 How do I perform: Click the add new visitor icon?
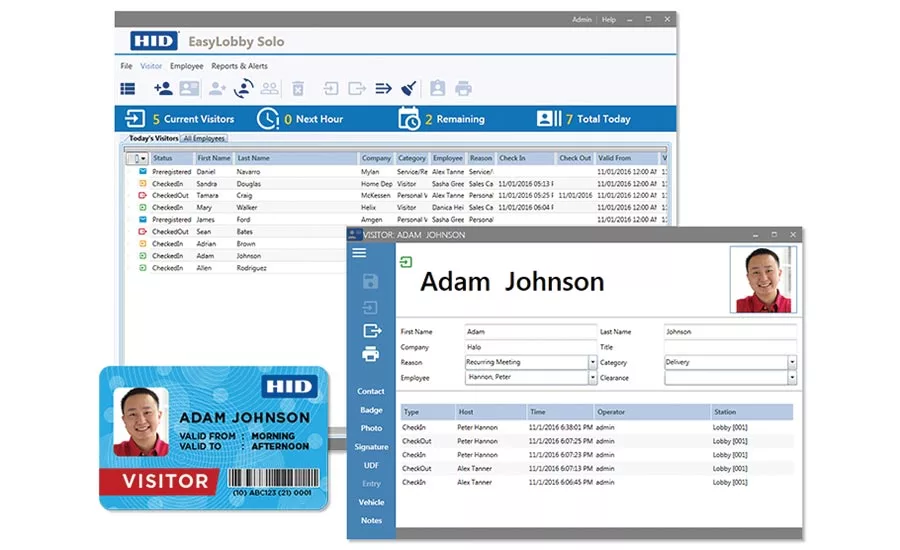pos(163,88)
